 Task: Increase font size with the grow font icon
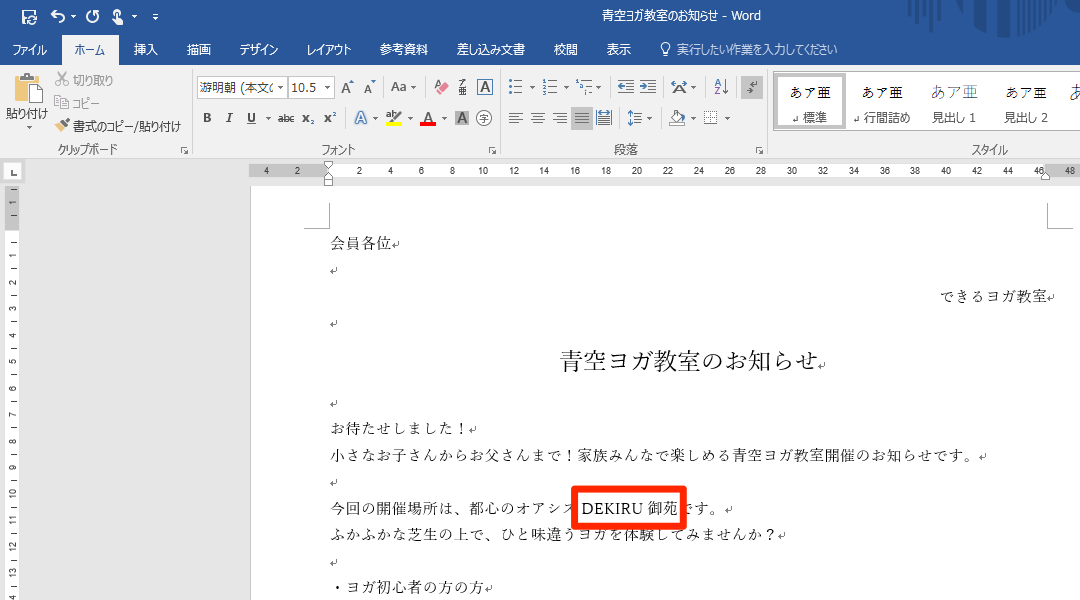tap(346, 88)
